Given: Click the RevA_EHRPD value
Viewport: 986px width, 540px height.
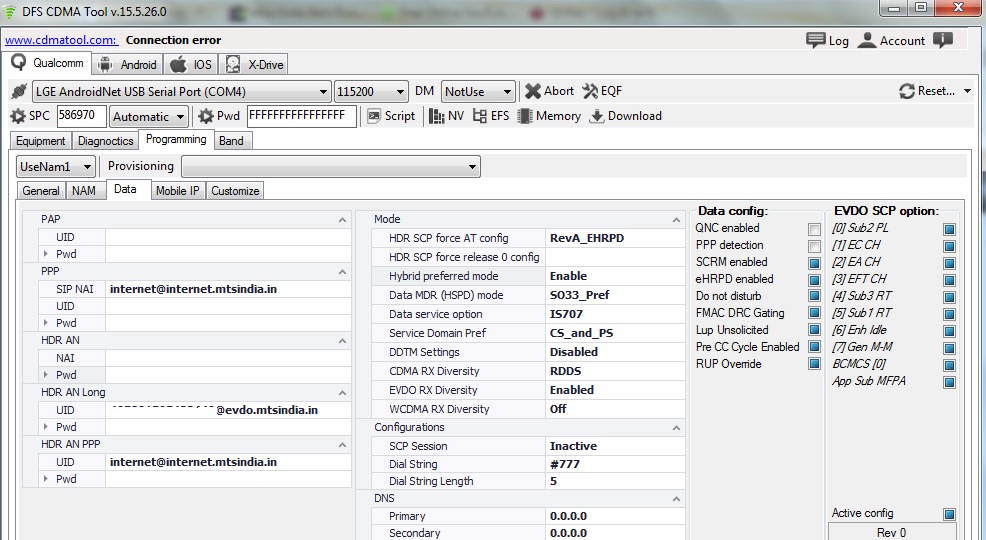Looking at the screenshot, I should pos(615,238).
